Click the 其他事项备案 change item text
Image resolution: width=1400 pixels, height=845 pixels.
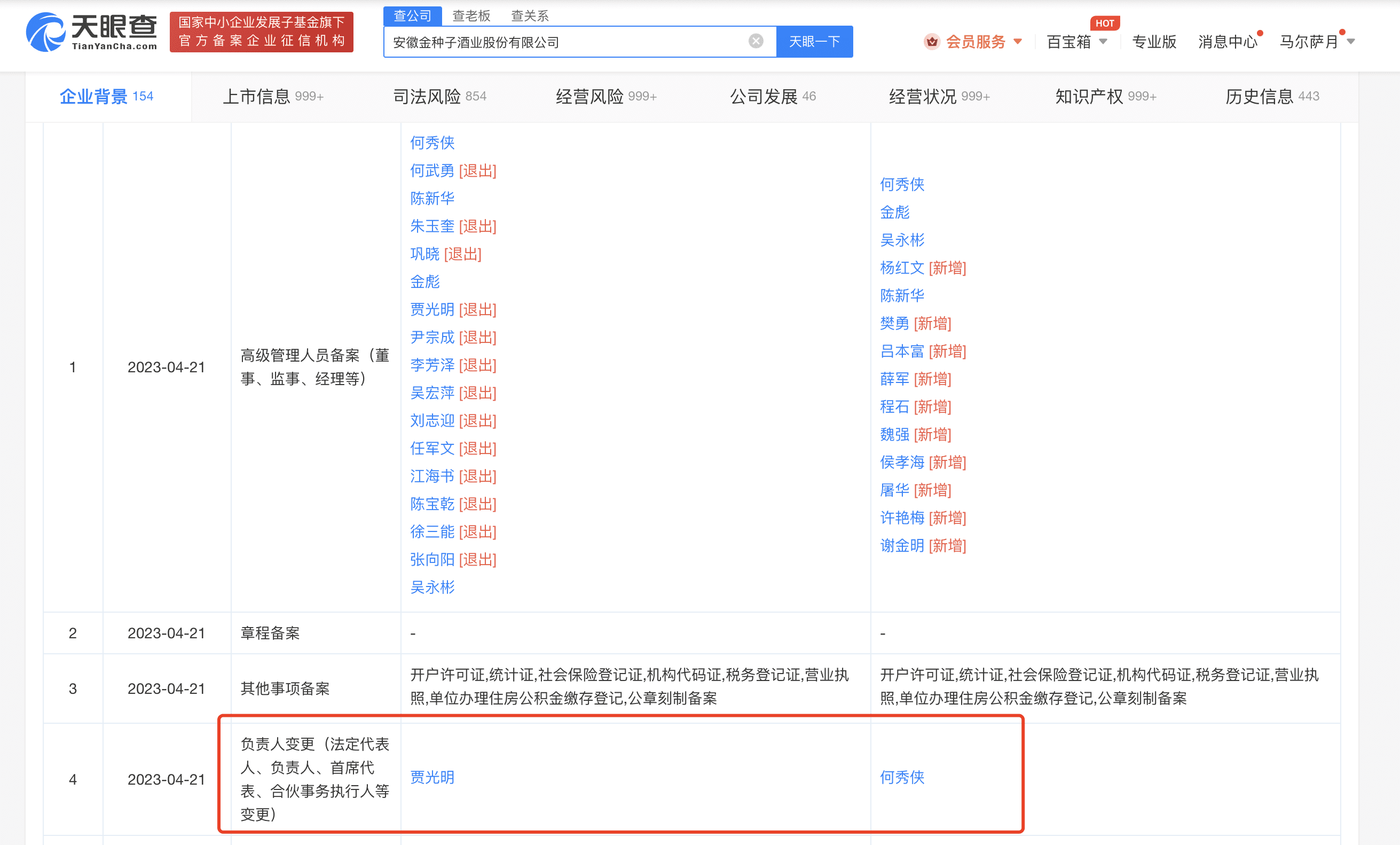[285, 688]
